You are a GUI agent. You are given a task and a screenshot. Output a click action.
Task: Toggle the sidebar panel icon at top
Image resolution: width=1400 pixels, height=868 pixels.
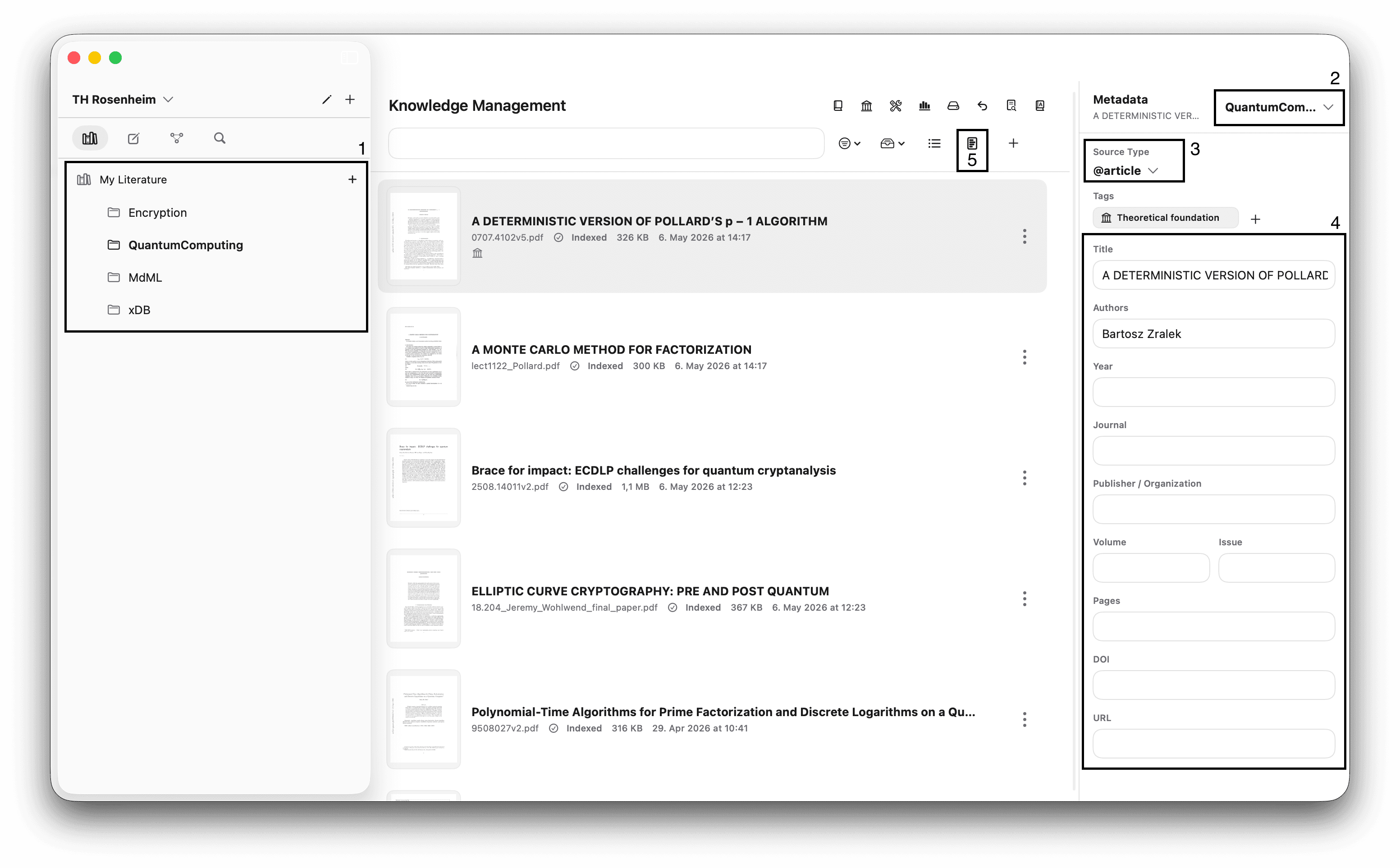click(350, 57)
